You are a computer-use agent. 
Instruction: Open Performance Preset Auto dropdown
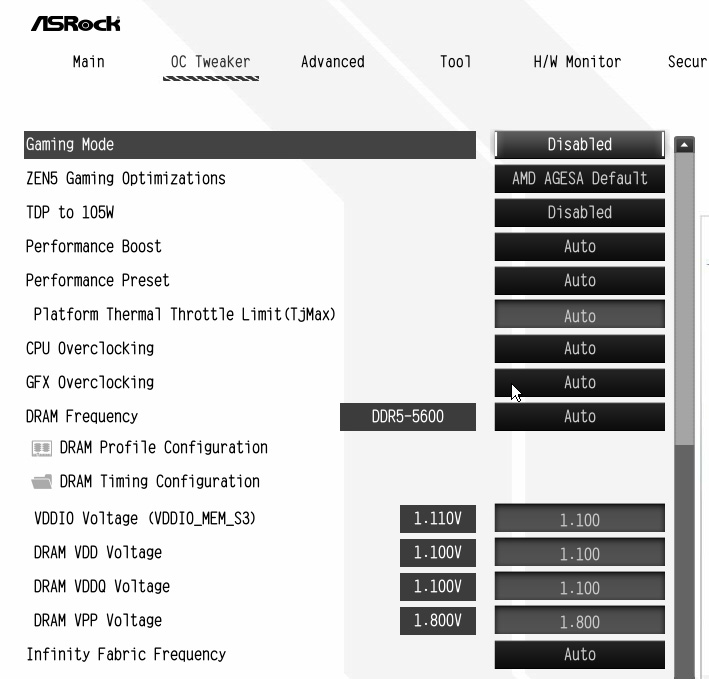click(x=580, y=281)
